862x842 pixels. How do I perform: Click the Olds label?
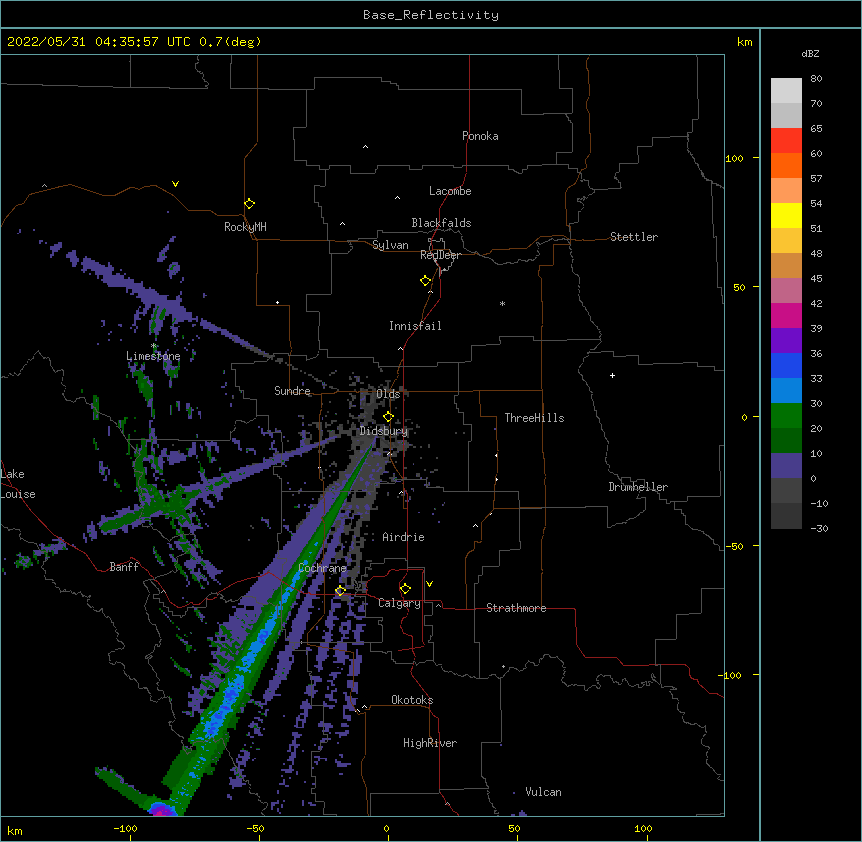(x=388, y=394)
